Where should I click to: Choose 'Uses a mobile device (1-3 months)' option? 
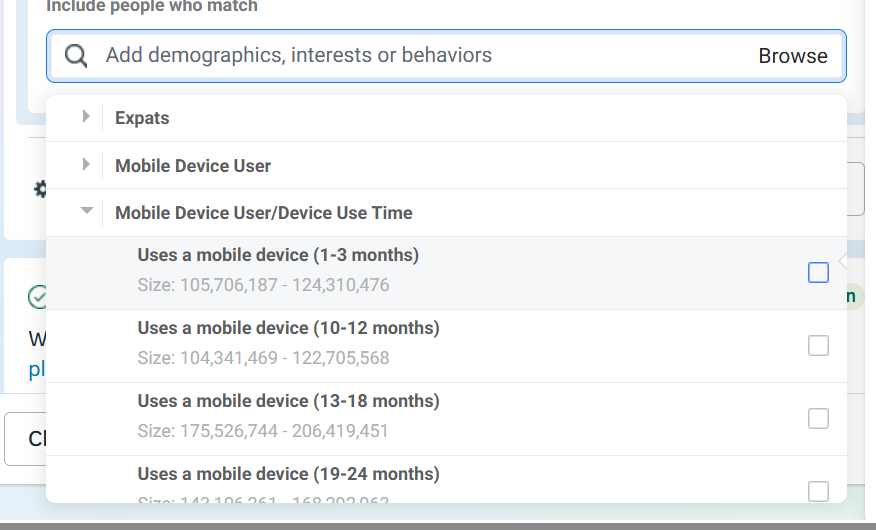pos(278,255)
